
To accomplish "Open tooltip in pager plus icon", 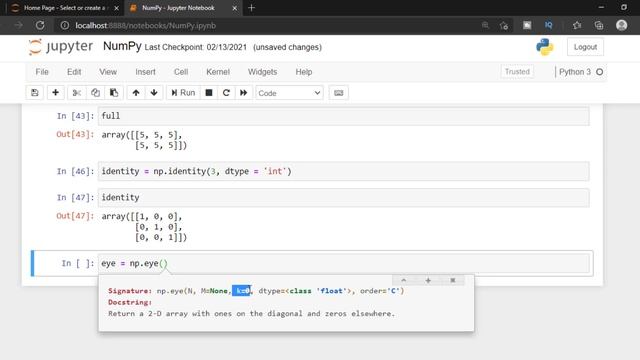I will click(x=428, y=280).
